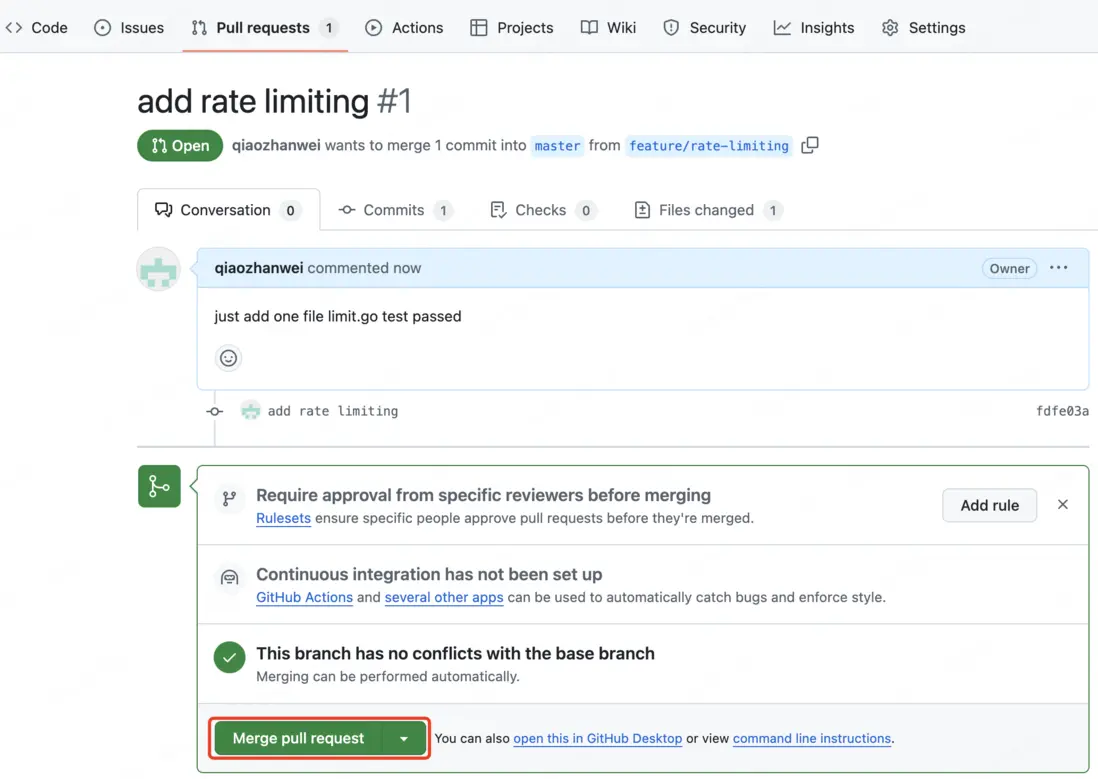
Task: Switch to the Files changed tab
Action: click(x=707, y=210)
